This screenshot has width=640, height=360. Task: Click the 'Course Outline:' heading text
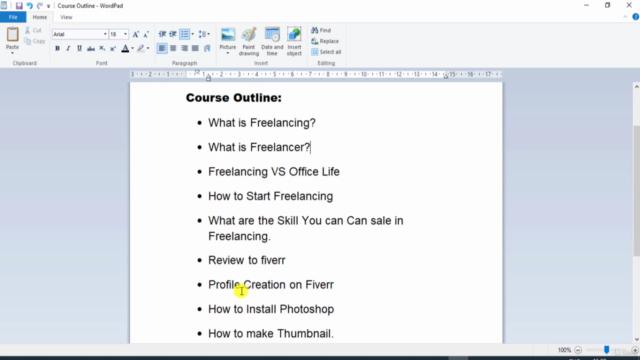tap(234, 98)
